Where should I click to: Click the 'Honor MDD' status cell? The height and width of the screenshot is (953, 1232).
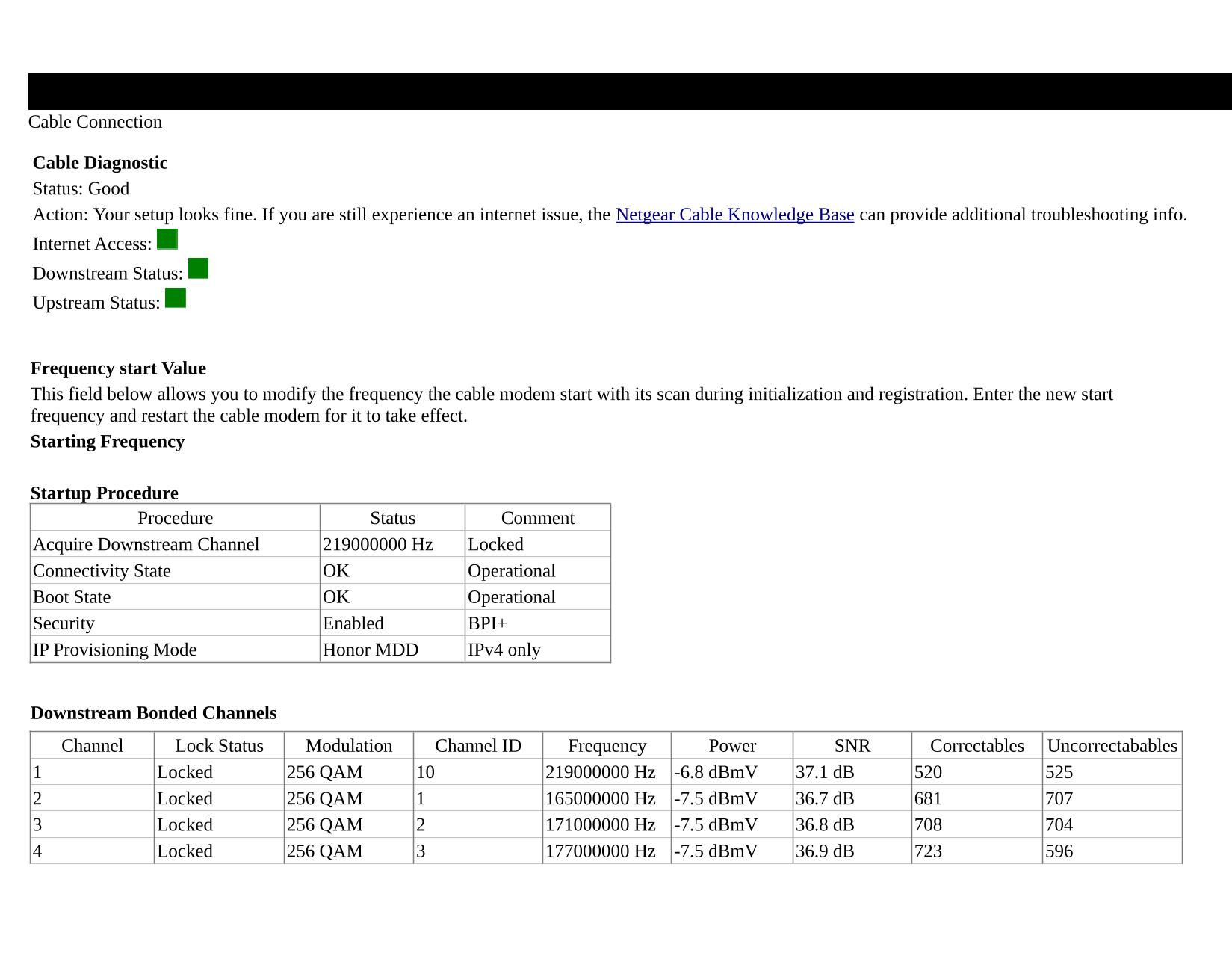tap(392, 650)
